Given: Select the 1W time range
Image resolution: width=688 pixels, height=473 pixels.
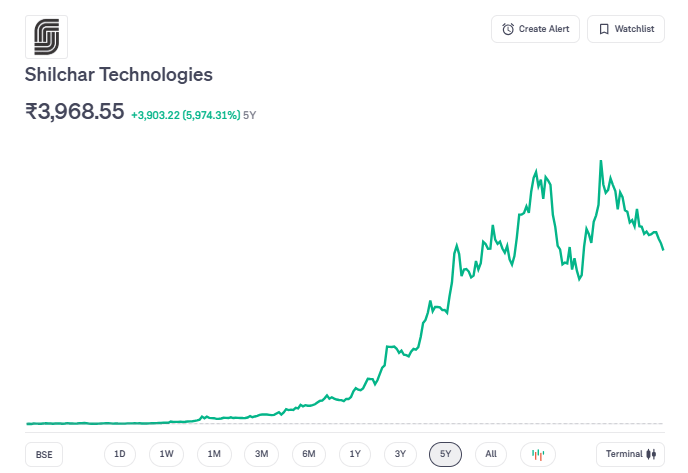Looking at the screenshot, I should point(166,454).
